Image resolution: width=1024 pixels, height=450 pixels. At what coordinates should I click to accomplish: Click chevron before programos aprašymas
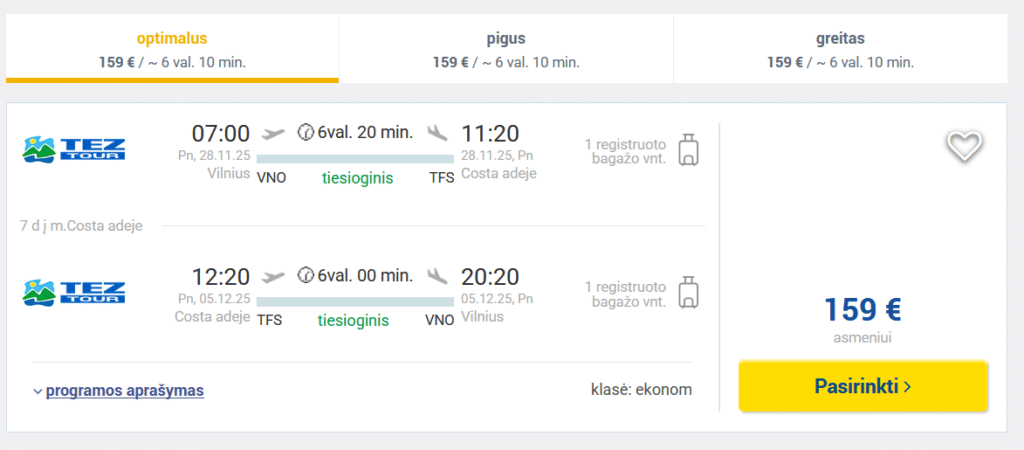37,392
